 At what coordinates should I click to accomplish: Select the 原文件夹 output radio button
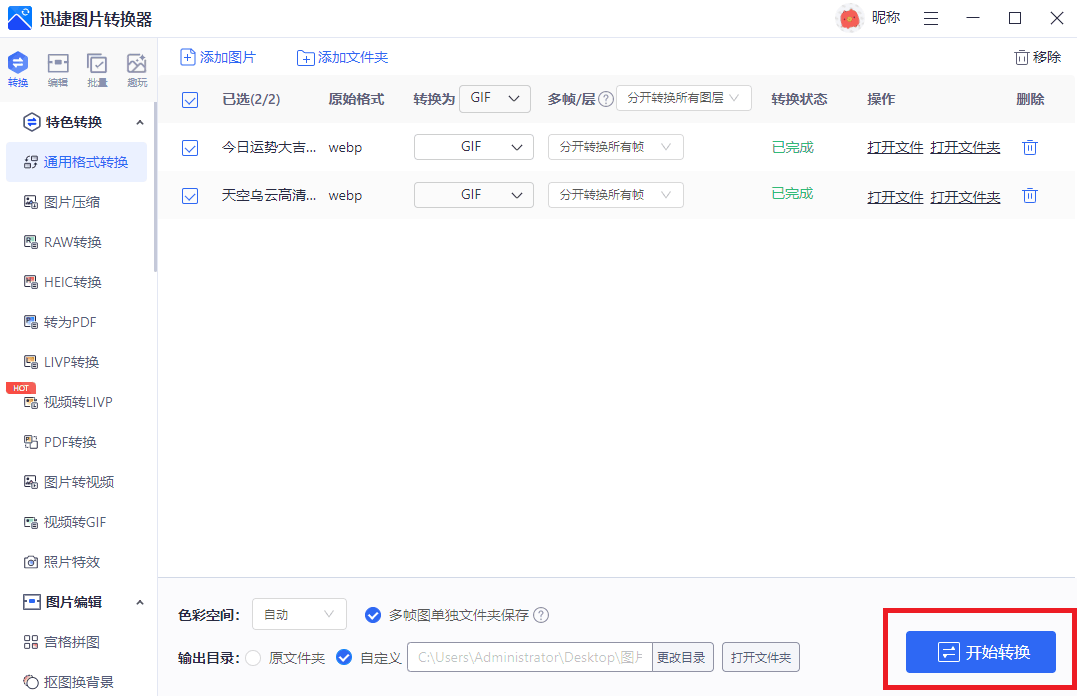(256, 657)
